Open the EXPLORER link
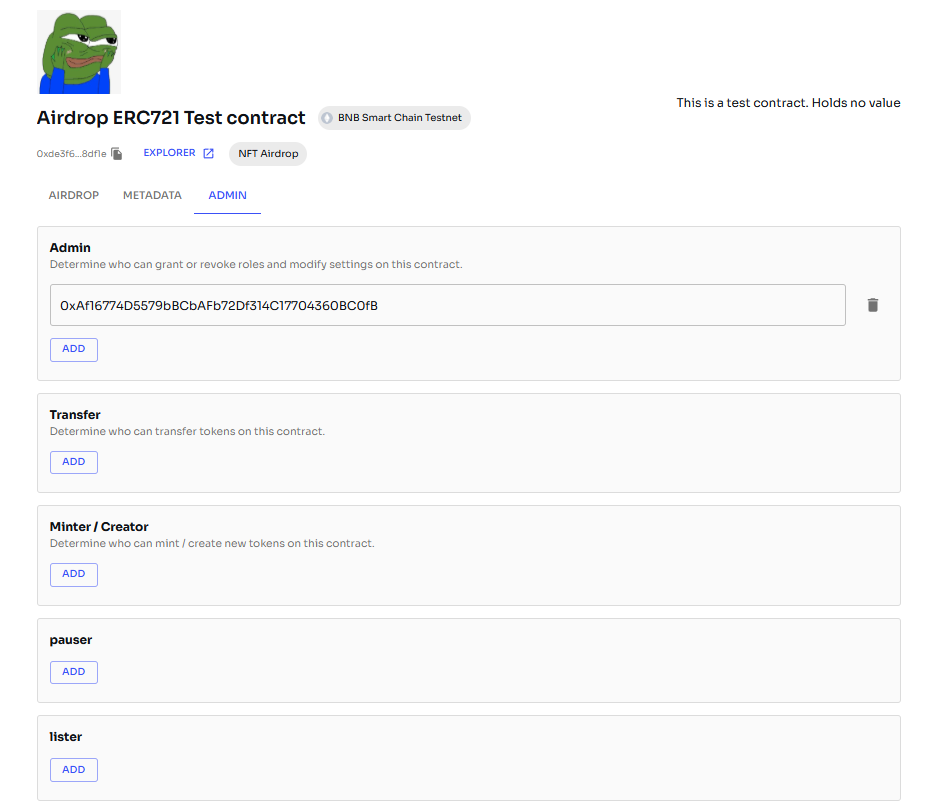Image resolution: width=928 pixels, height=808 pixels. tap(170, 153)
